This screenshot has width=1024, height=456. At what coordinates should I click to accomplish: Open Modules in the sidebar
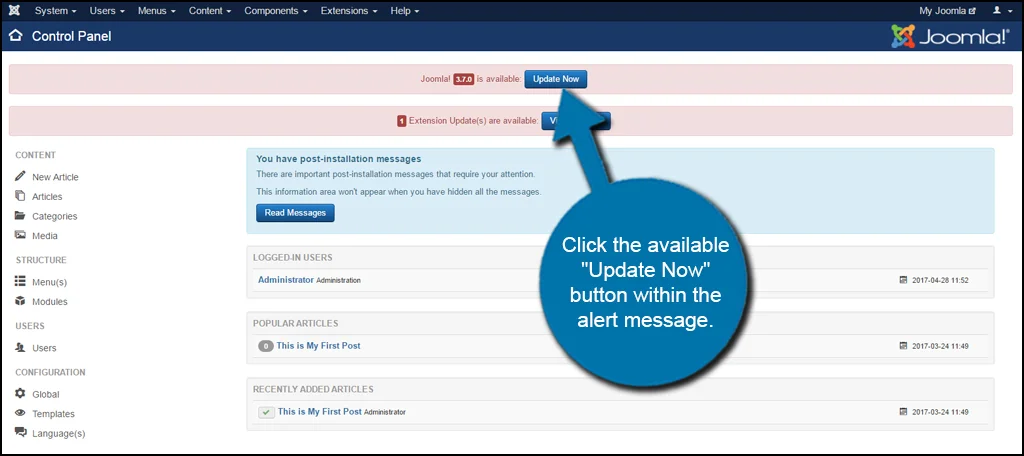pyautogui.click(x=50, y=302)
